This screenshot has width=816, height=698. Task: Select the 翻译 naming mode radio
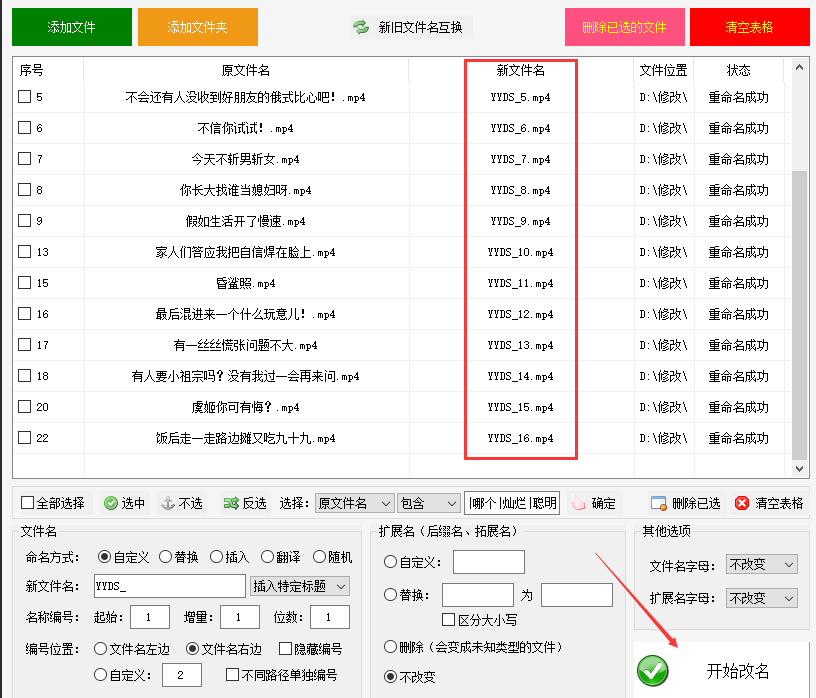pos(267,557)
